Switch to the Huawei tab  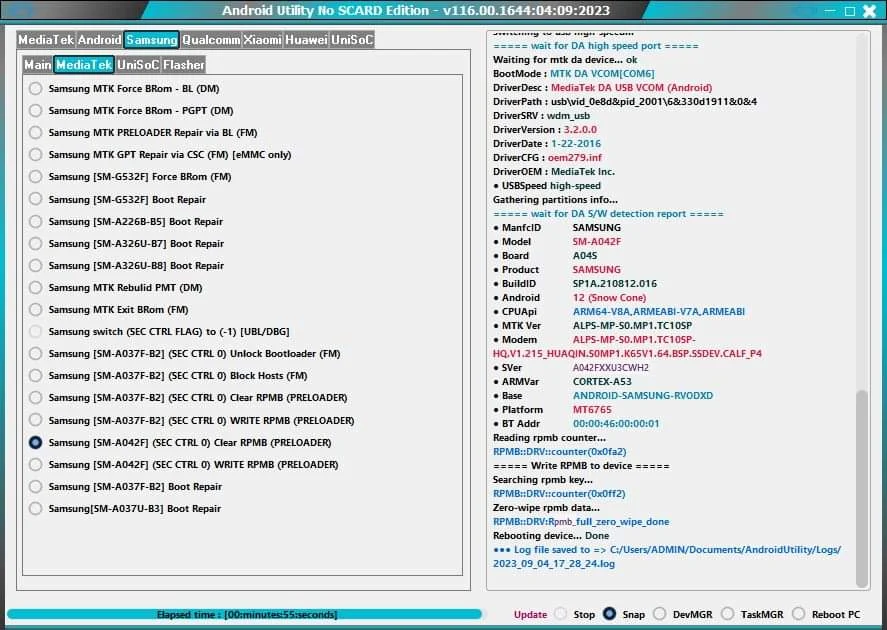pos(306,40)
